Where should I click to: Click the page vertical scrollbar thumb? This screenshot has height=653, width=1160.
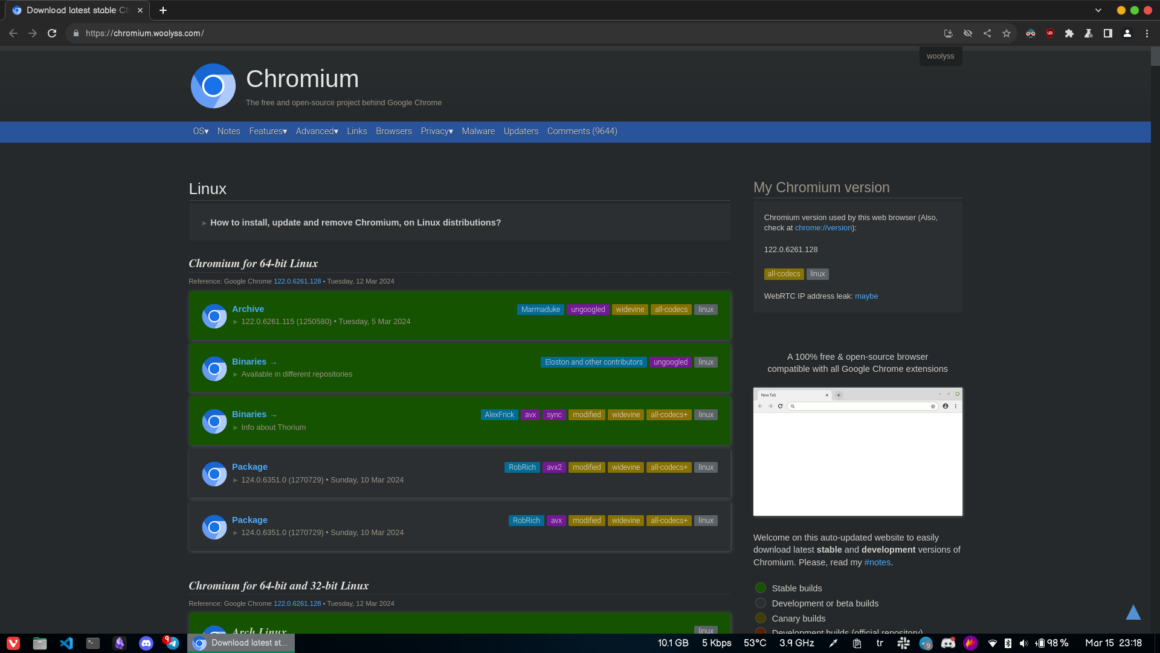tap(1155, 57)
